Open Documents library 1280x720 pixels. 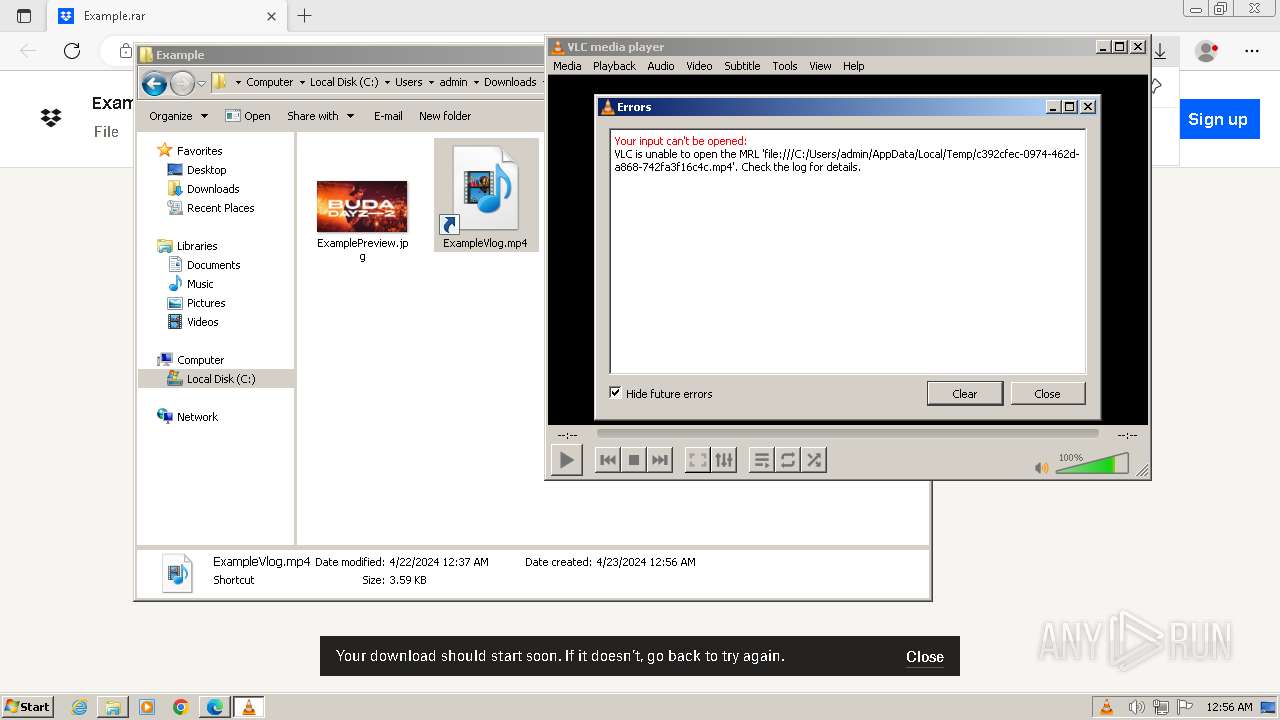pyautogui.click(x=204, y=265)
